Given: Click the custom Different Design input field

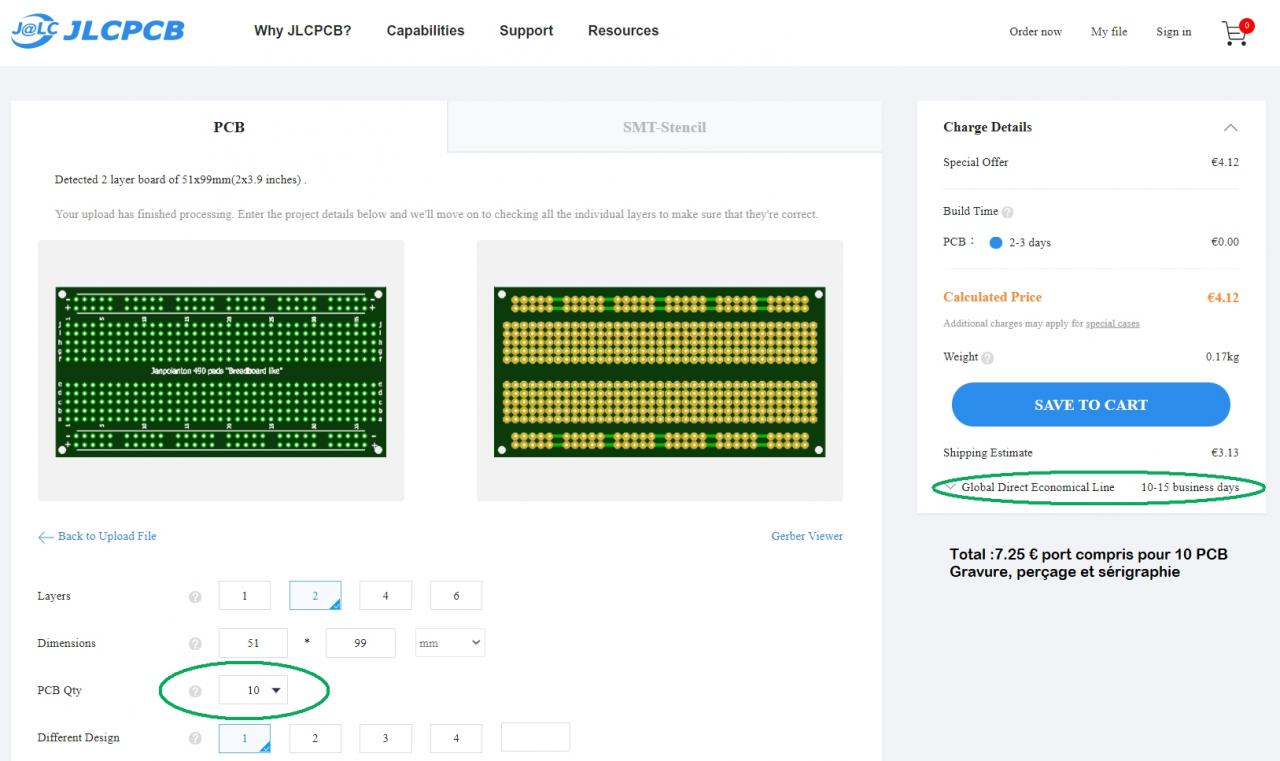Looking at the screenshot, I should pos(535,738).
